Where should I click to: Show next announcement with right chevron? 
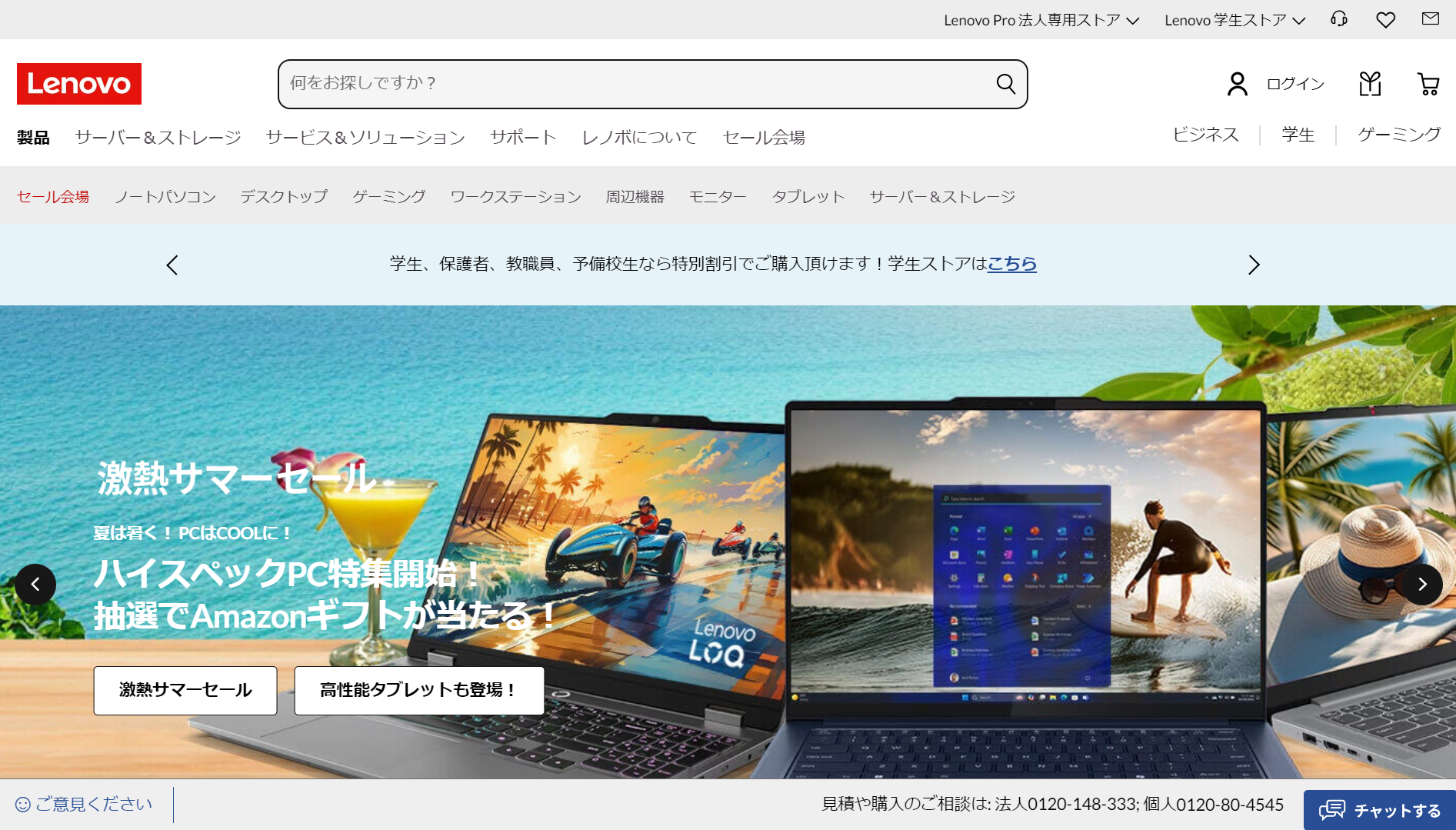pos(1254,265)
